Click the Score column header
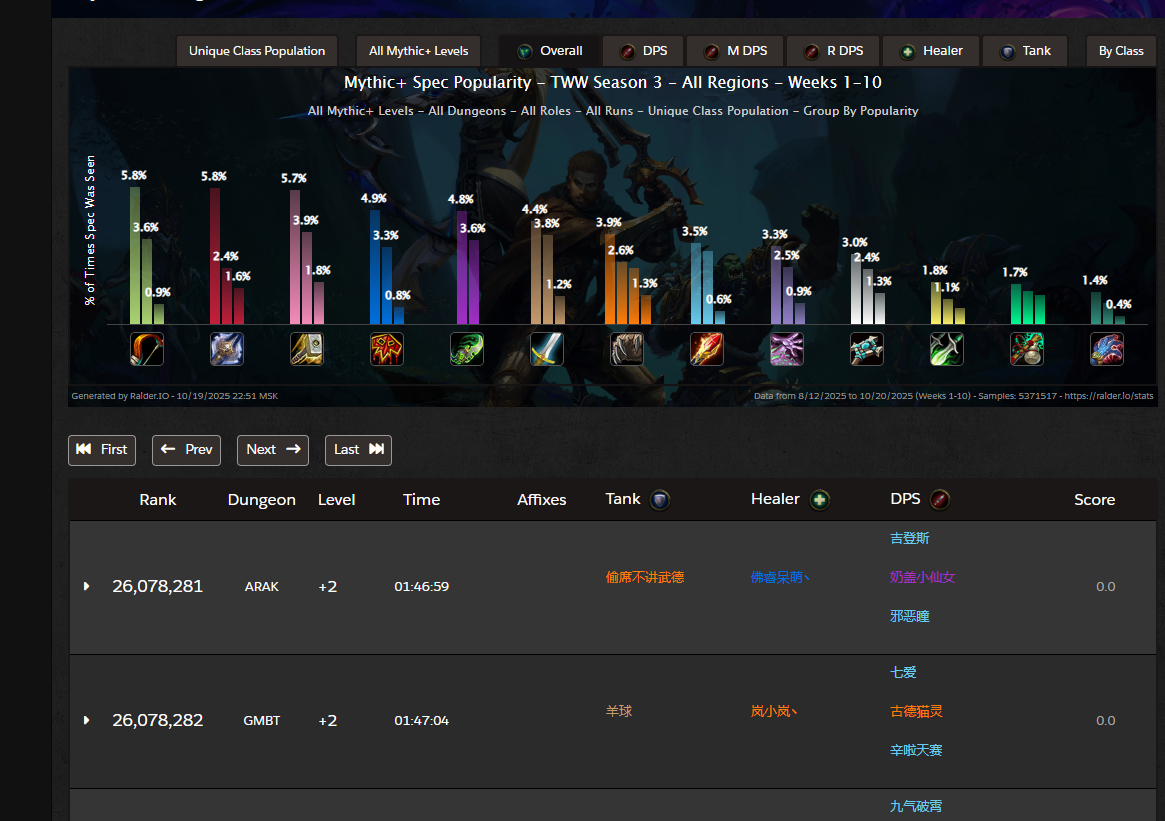Viewport: 1165px width, 821px height. [1094, 500]
